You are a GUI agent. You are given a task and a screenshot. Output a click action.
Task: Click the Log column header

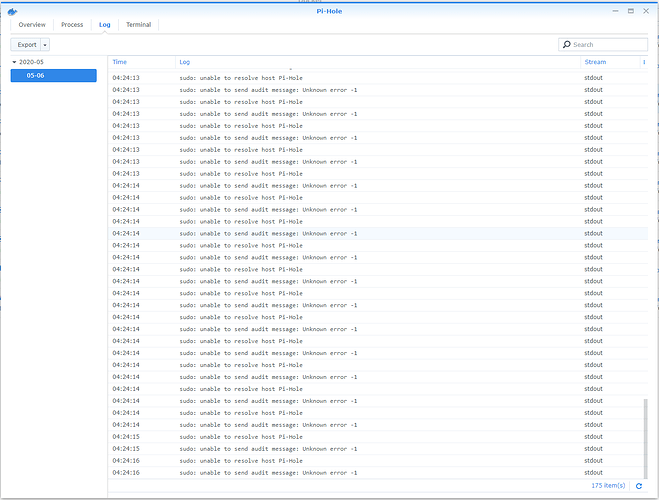[185, 62]
